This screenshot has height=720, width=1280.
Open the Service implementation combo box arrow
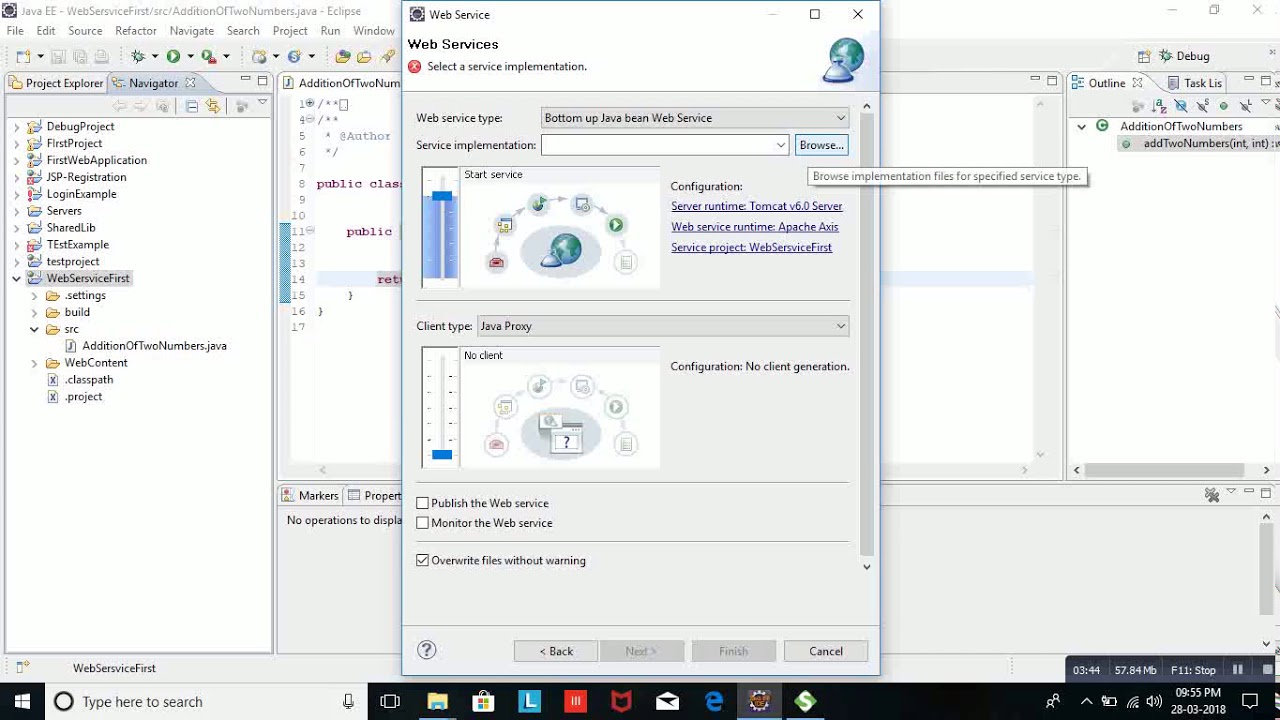(x=781, y=145)
